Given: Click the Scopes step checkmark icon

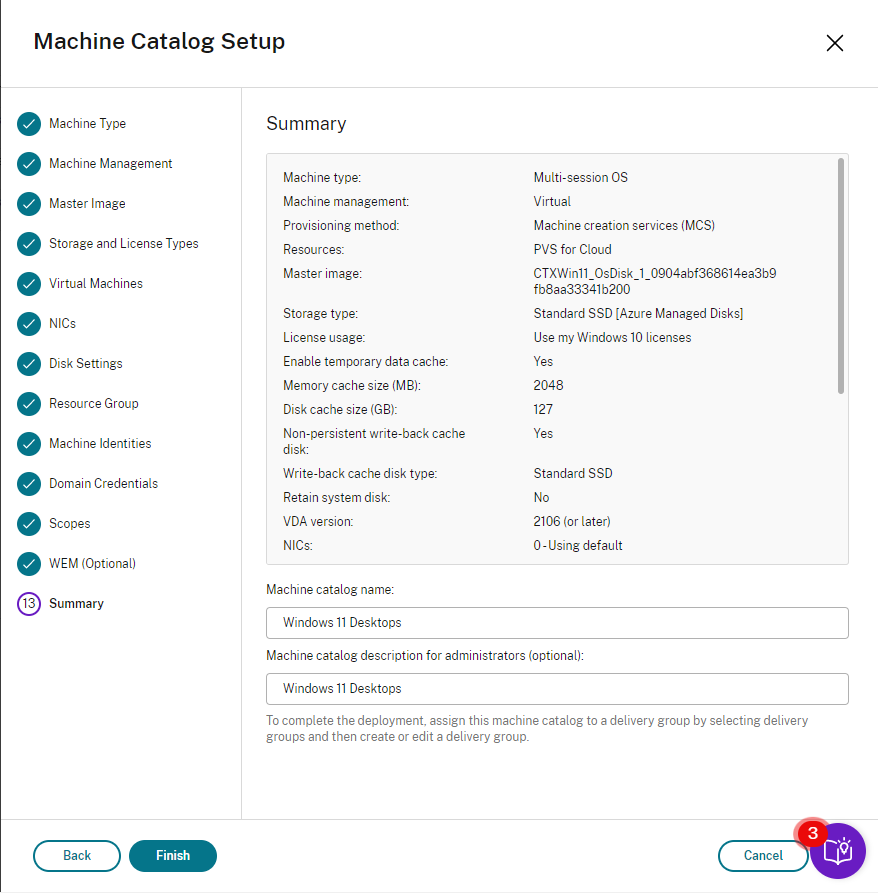Looking at the screenshot, I should point(29,524).
